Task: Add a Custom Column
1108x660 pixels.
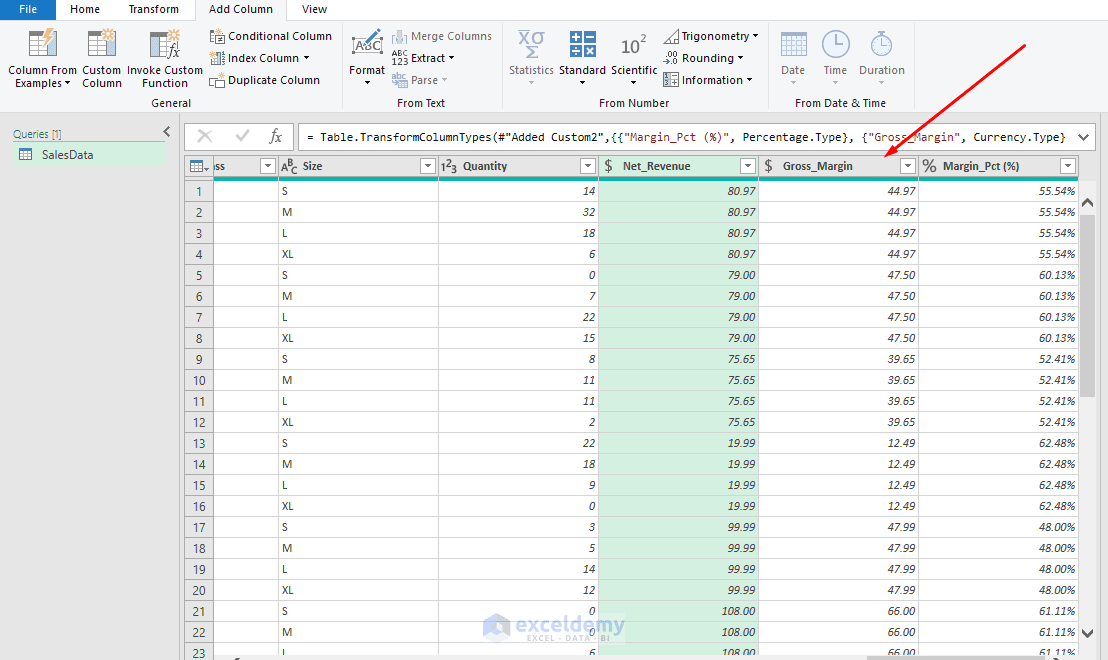Action: [x=102, y=59]
